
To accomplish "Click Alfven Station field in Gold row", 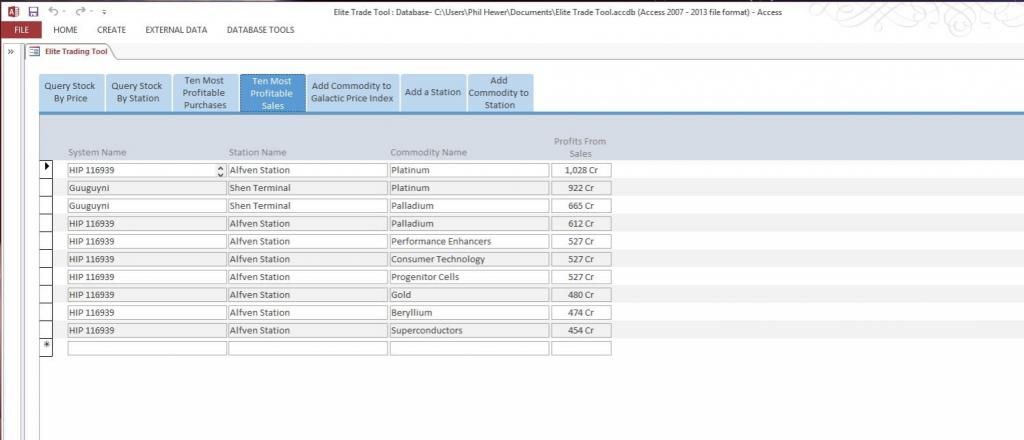I will click(308, 294).
